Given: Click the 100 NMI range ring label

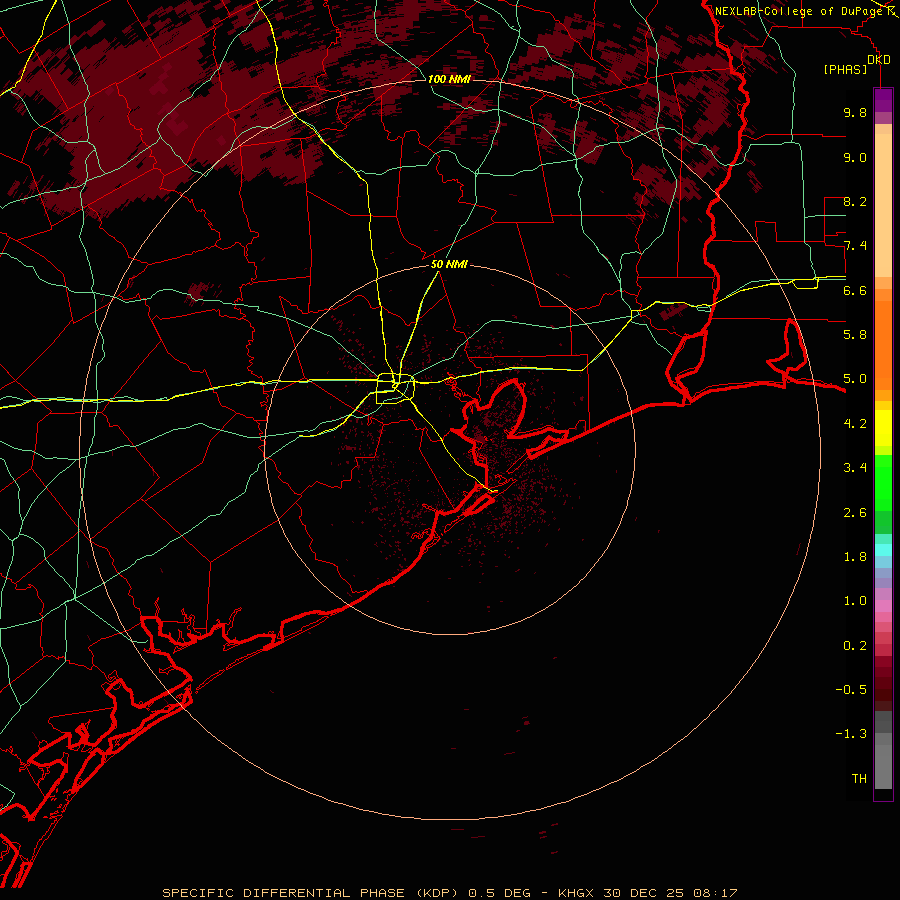Looking at the screenshot, I should click(449, 79).
